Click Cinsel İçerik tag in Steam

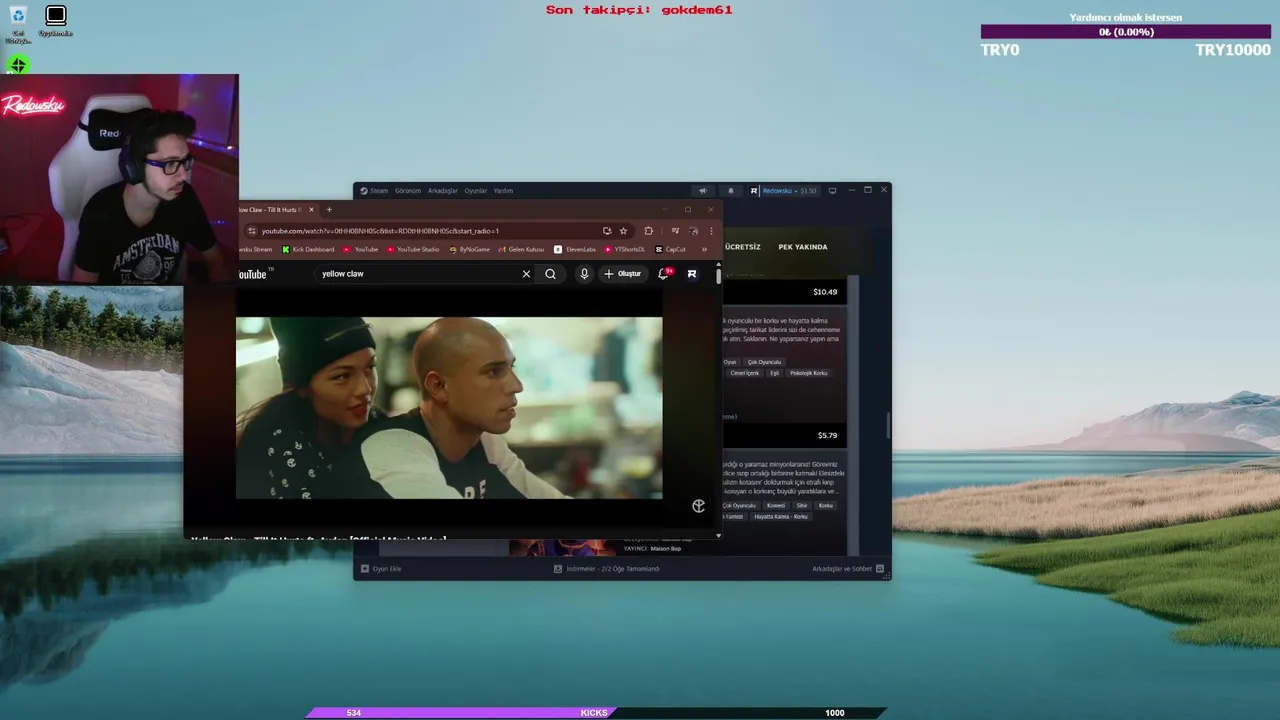point(745,373)
